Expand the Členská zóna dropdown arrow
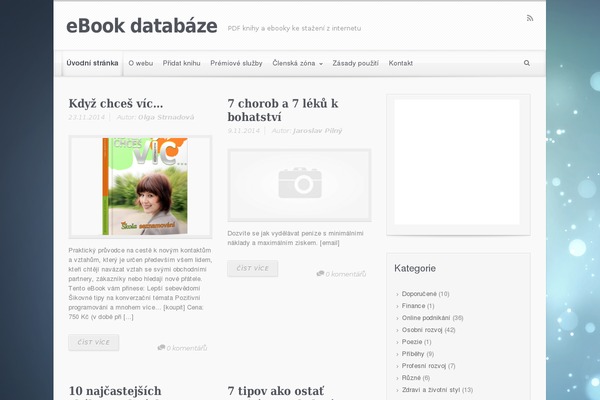 (x=321, y=64)
